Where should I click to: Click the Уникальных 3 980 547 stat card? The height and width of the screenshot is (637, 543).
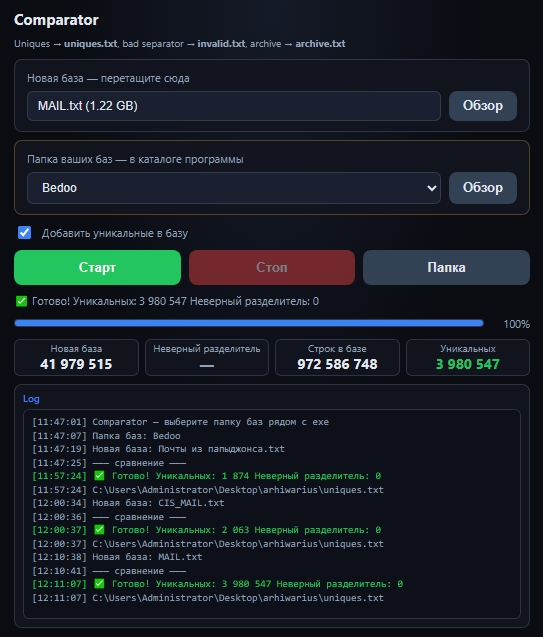(x=468, y=358)
